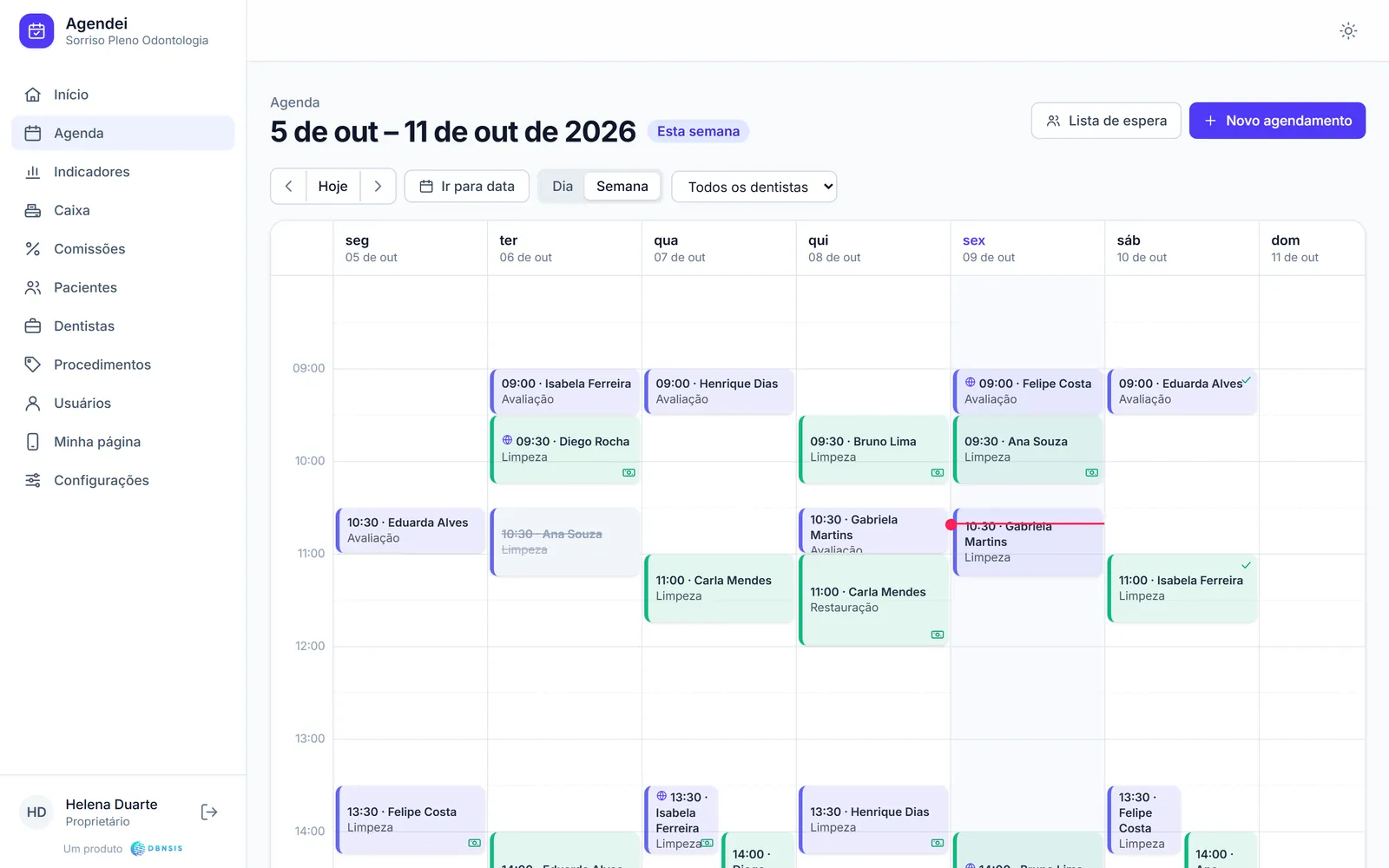Click the Minha página phone icon

coord(33,442)
